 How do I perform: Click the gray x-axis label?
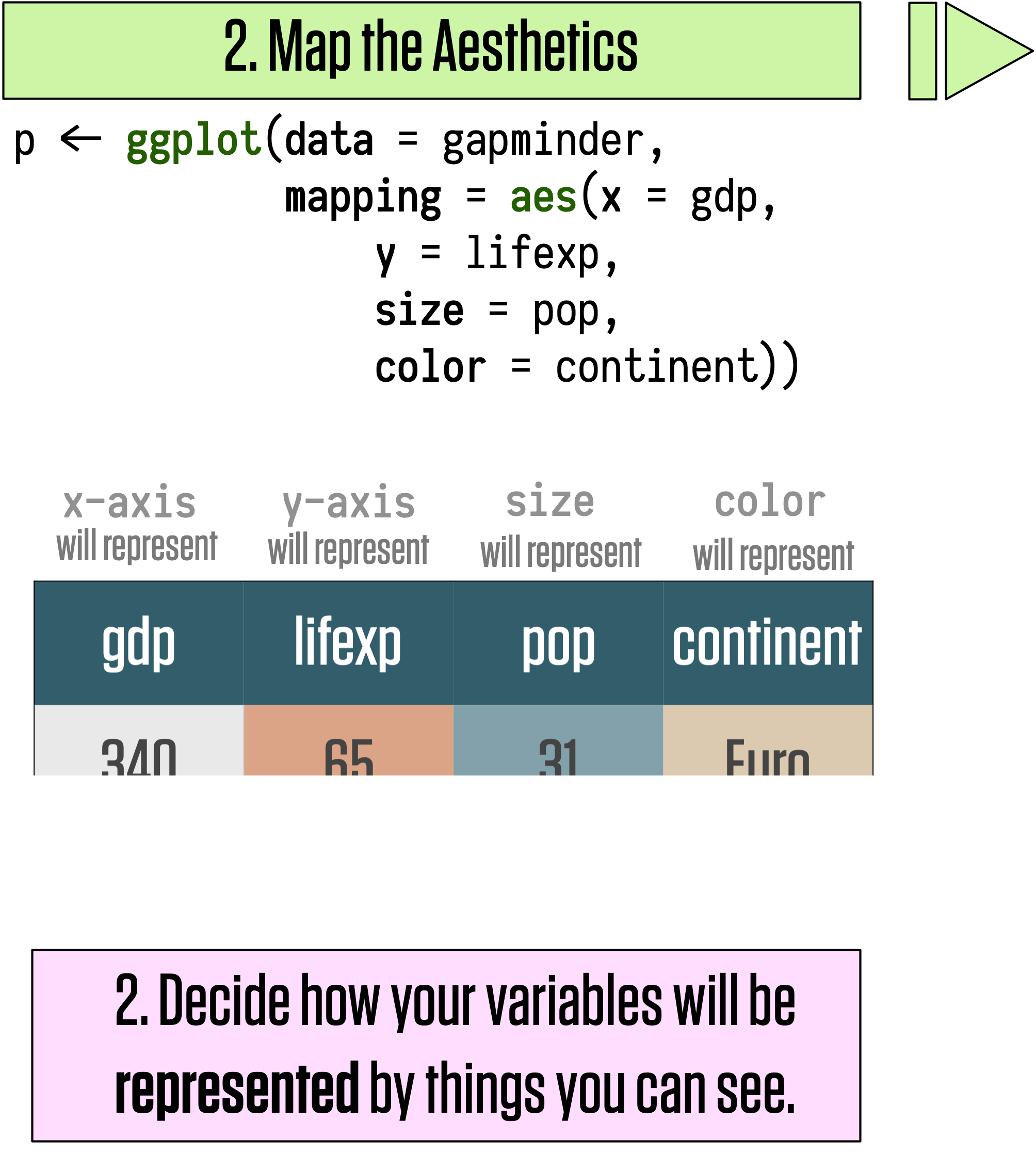pos(130,503)
